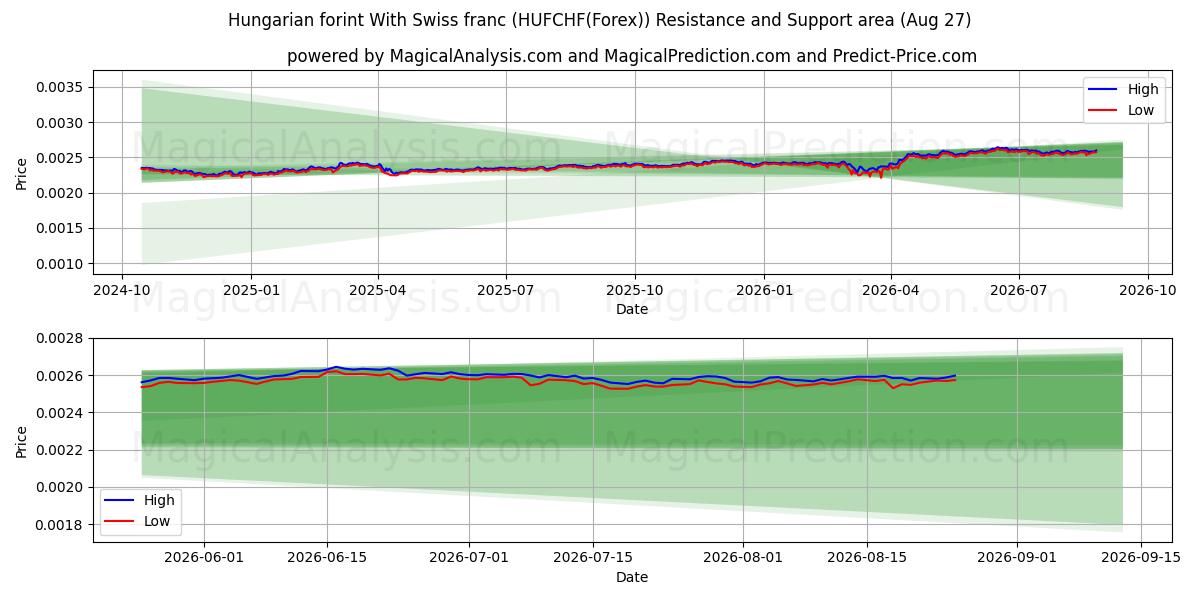The height and width of the screenshot is (600, 1200).
Task: Click the top chart x-axis label 2026-10
Action: [x=1147, y=290]
